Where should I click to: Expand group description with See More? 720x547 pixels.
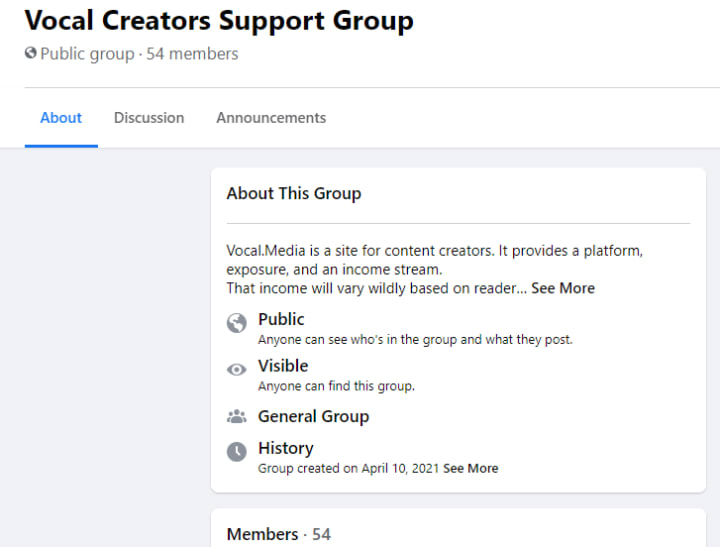tap(563, 288)
